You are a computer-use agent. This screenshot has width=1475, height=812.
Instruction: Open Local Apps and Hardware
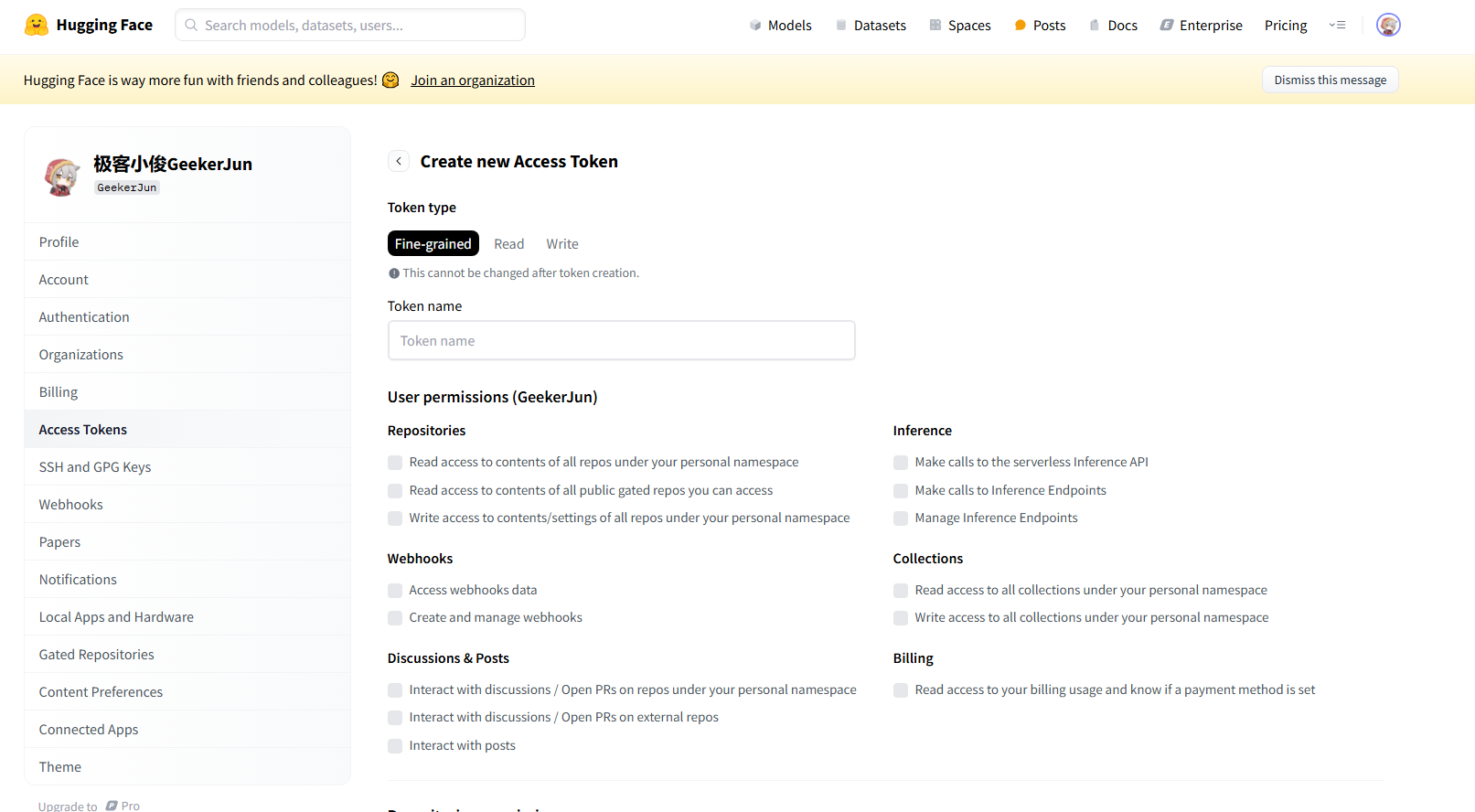point(187,616)
